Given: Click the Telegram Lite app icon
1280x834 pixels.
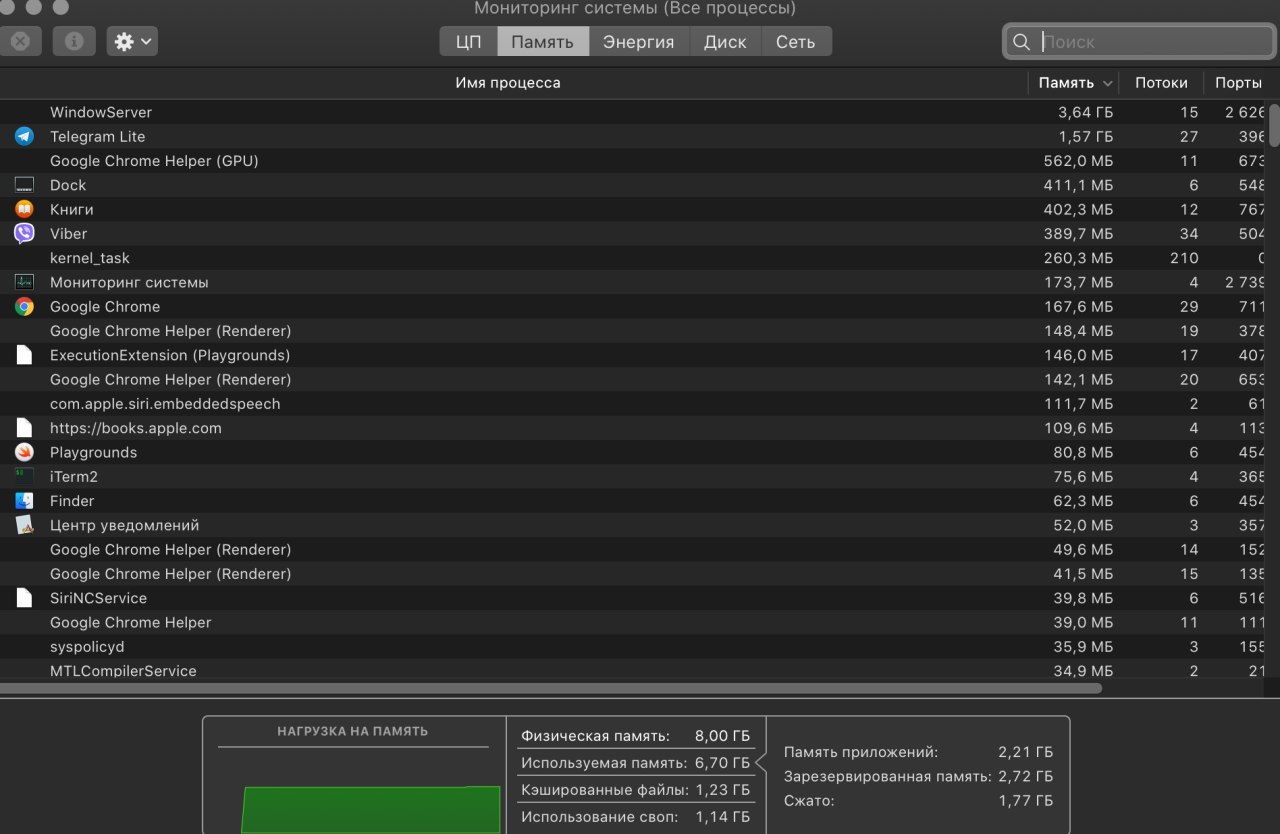Looking at the screenshot, I should [24, 136].
